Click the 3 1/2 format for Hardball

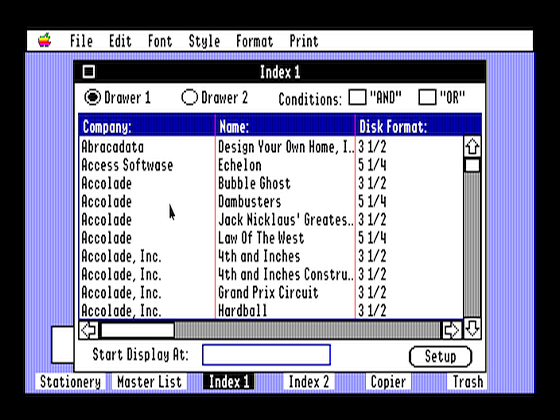(x=372, y=311)
